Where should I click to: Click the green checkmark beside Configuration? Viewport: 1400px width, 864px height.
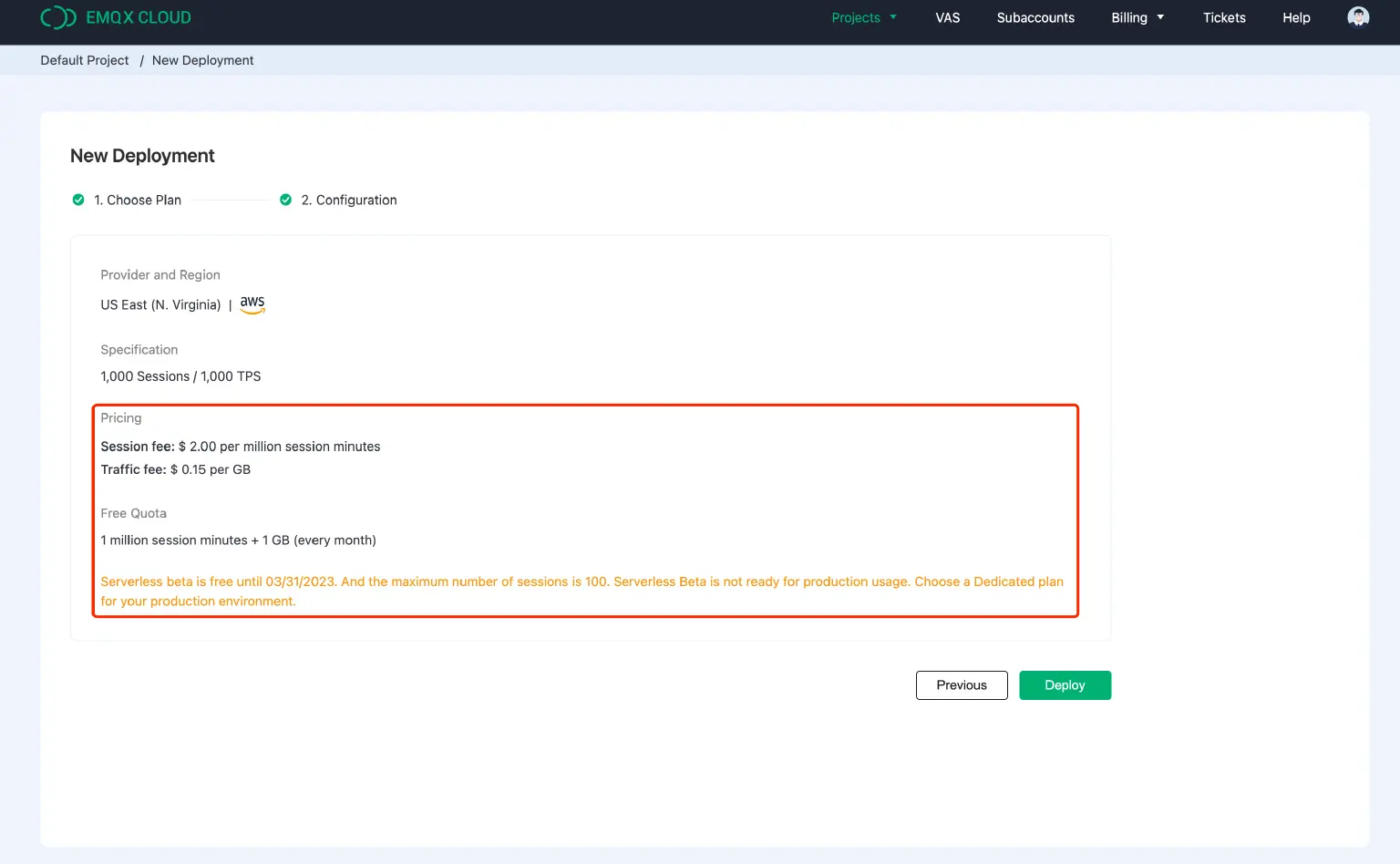click(285, 199)
